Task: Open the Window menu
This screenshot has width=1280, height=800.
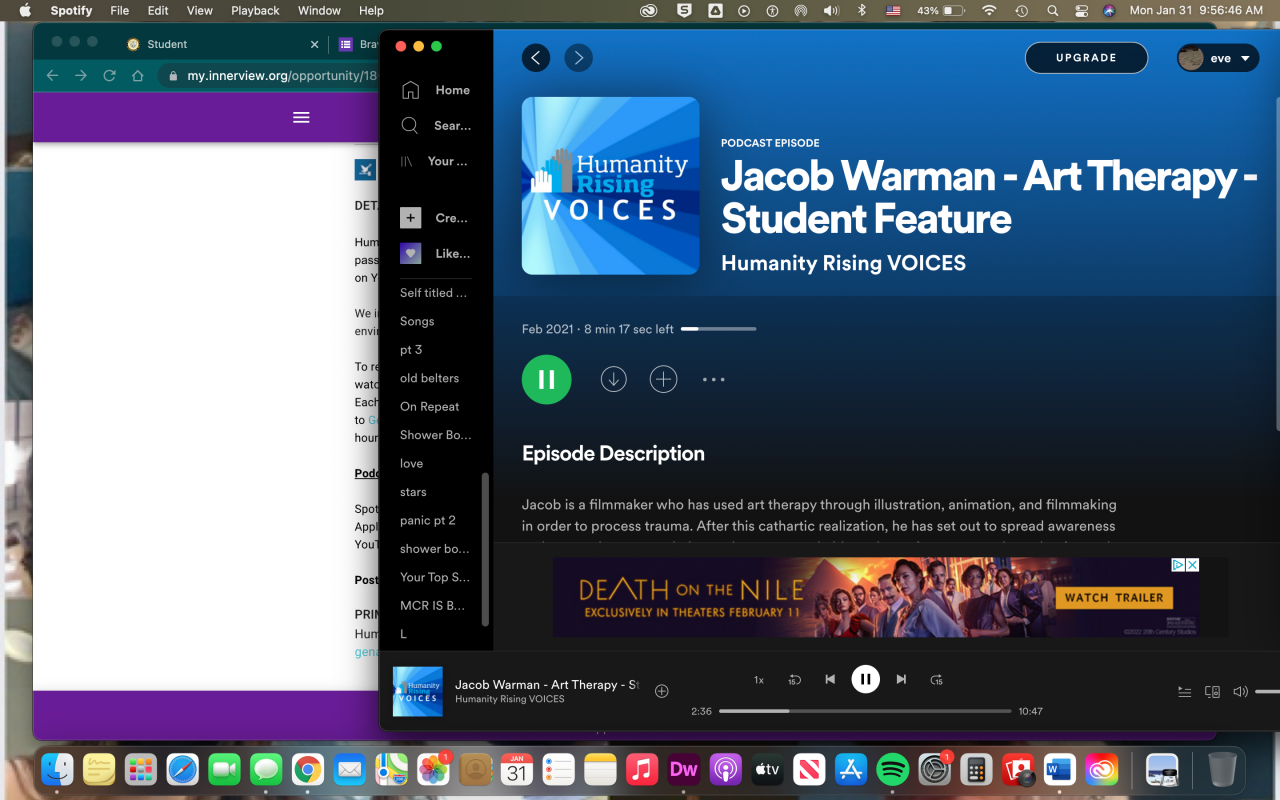Action: click(319, 11)
